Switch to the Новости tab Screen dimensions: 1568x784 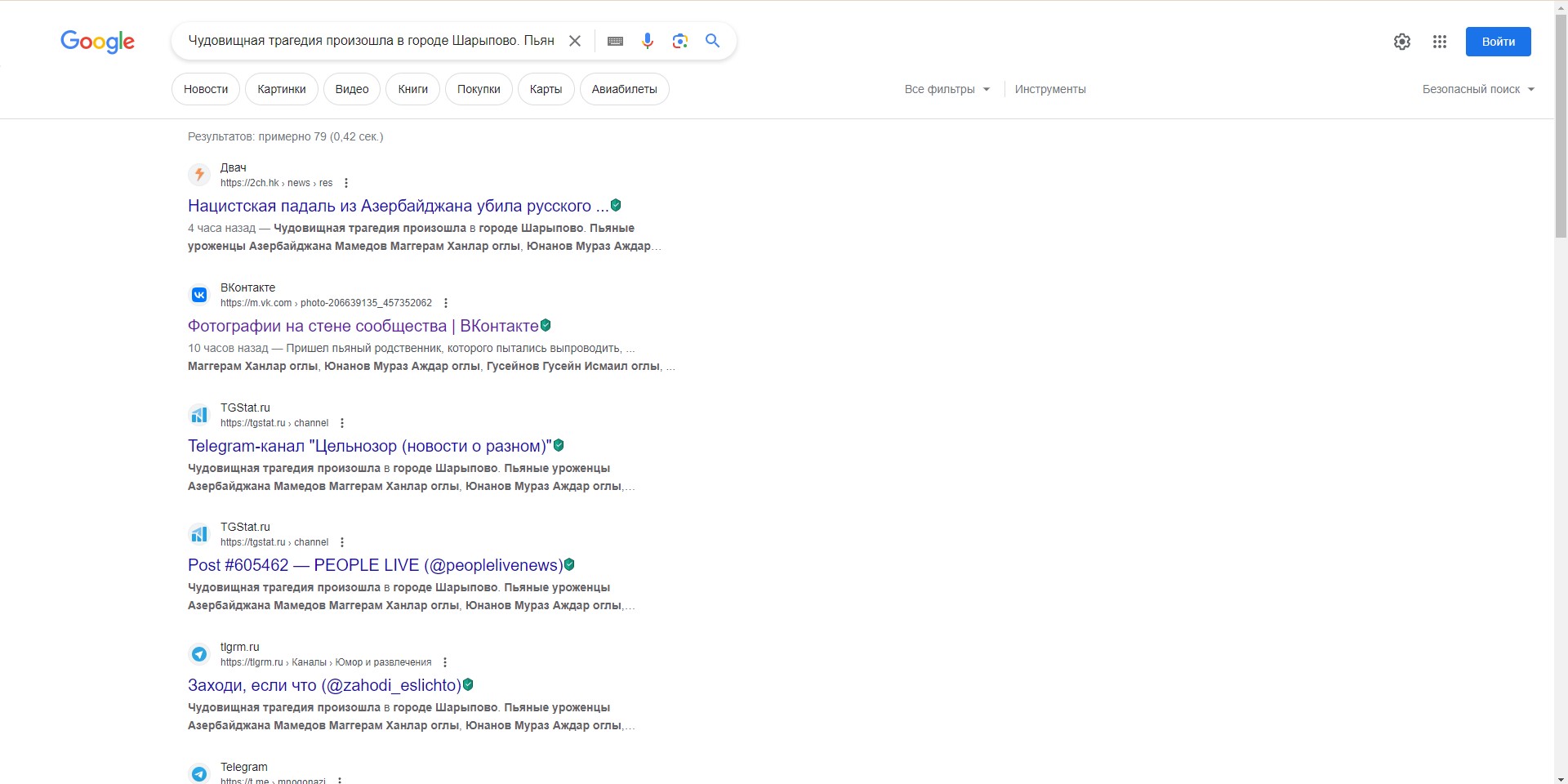tap(206, 89)
